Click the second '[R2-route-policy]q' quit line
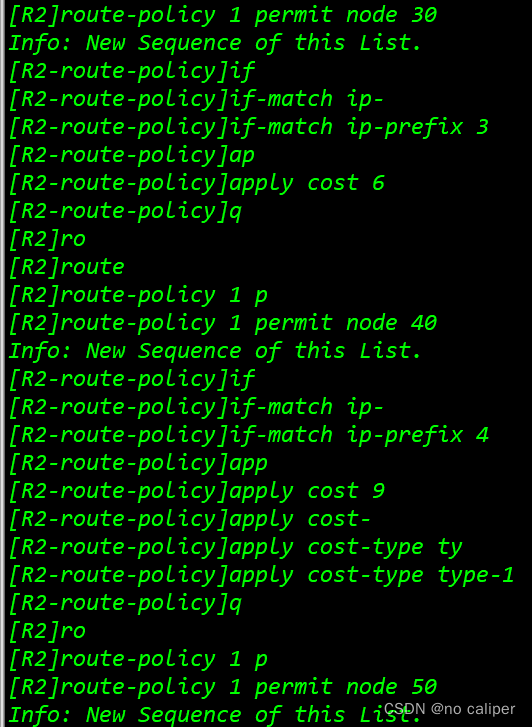The width and height of the screenshot is (532, 727). [x=125, y=604]
